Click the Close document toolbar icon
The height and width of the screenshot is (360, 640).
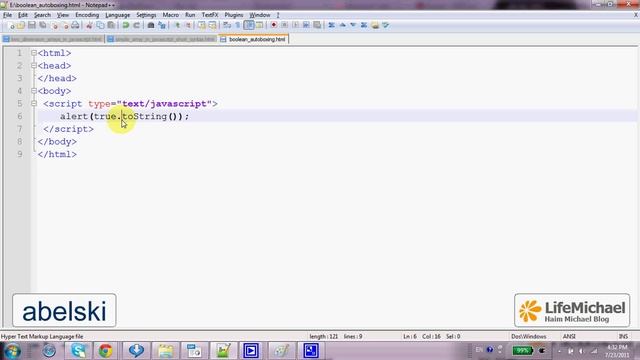[x=54, y=25]
